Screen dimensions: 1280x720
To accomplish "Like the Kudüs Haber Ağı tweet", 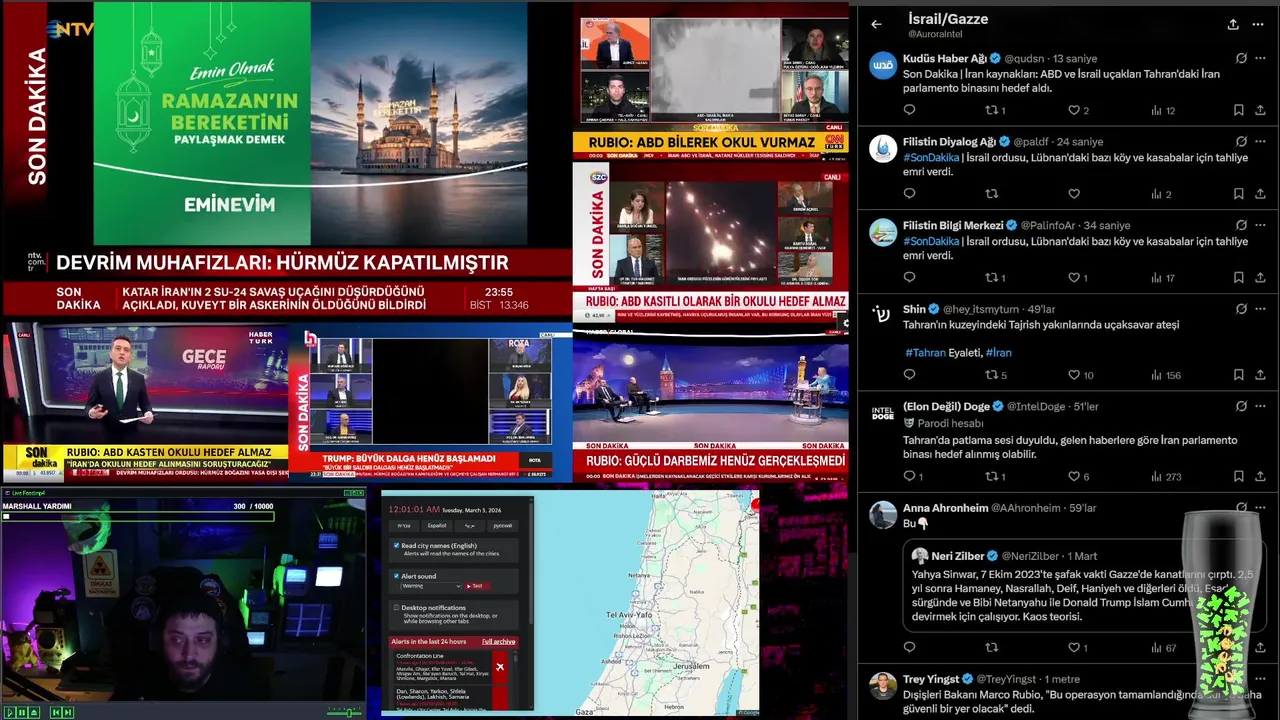I will [1074, 110].
